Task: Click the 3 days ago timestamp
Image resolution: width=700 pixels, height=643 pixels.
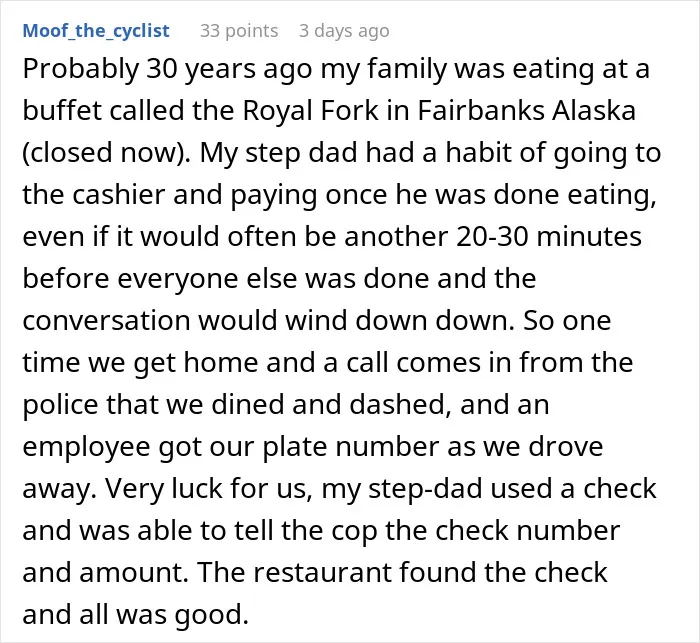Action: (344, 31)
